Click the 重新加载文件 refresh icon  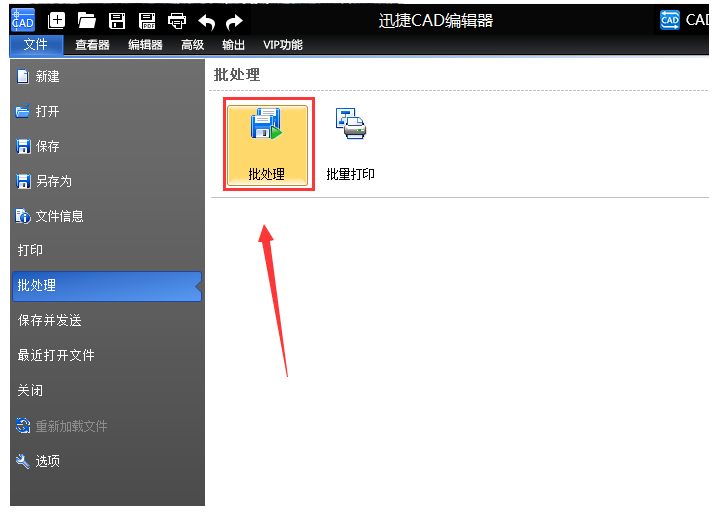pyautogui.click(x=23, y=426)
